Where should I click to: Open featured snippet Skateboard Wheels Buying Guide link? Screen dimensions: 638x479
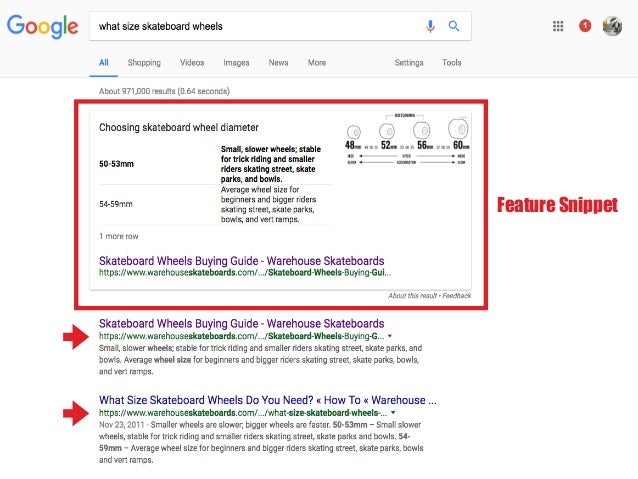[x=242, y=260]
